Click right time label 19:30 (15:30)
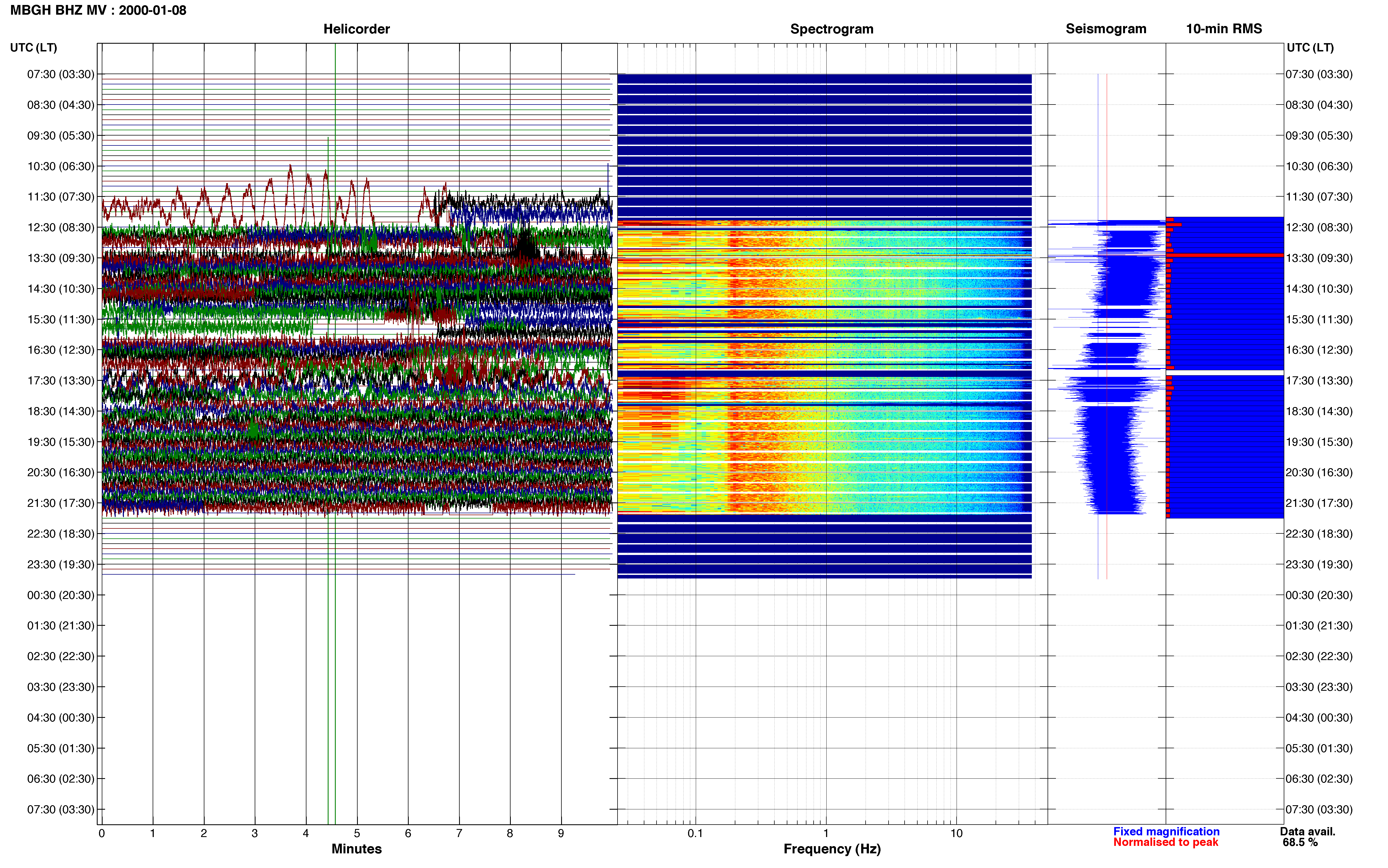The image size is (1388, 868). [x=1319, y=442]
